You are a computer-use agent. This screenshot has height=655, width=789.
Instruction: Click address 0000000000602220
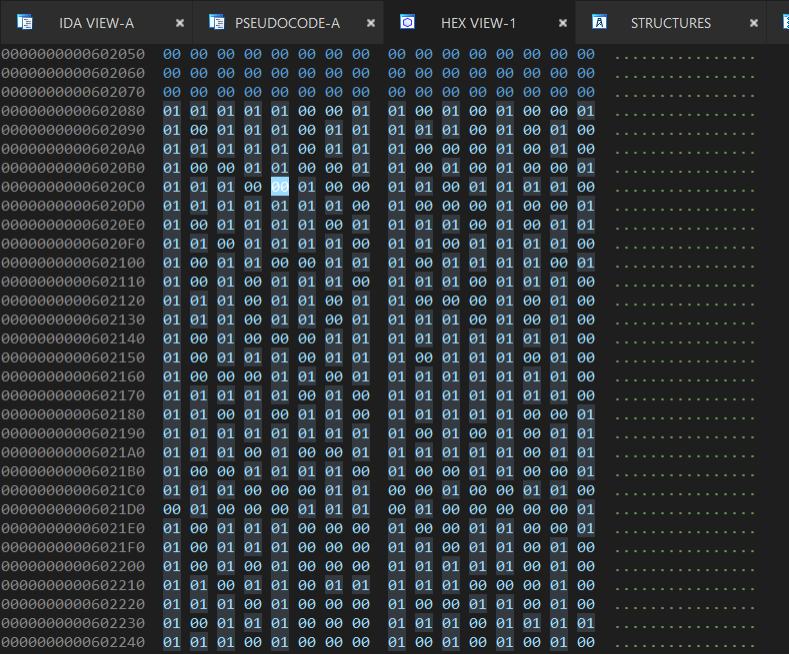coord(73,604)
